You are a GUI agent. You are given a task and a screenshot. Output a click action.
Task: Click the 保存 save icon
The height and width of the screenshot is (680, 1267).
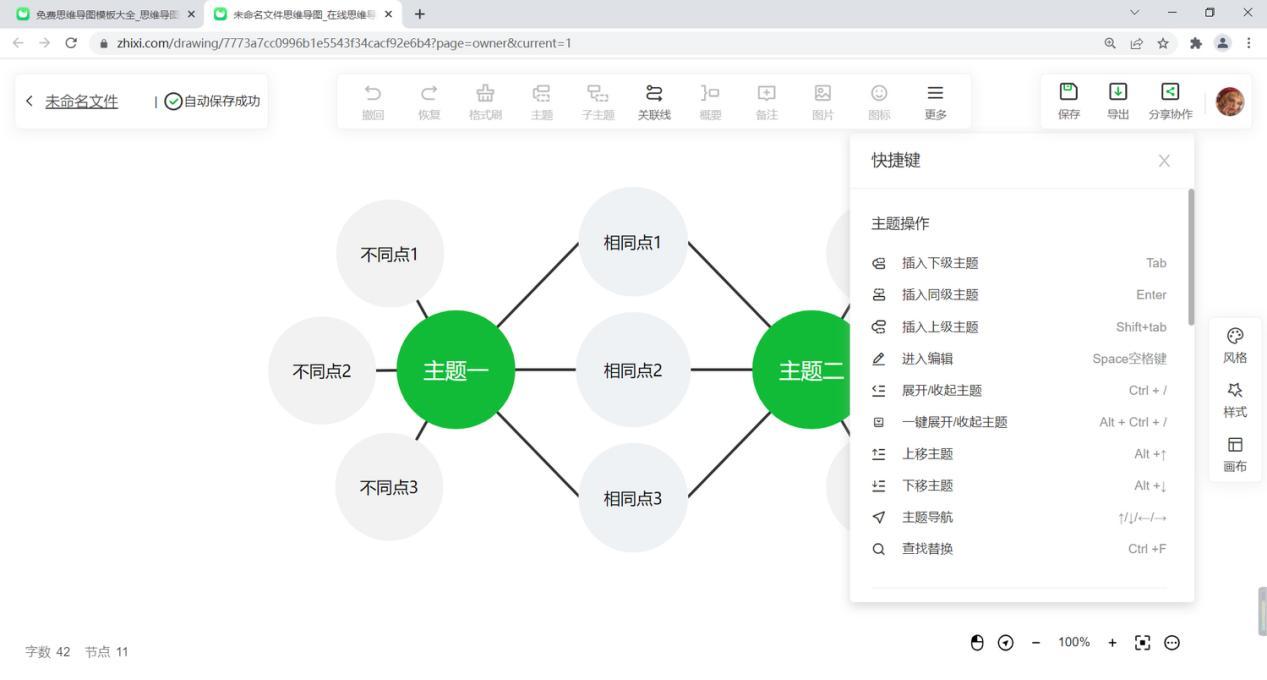pyautogui.click(x=1069, y=101)
